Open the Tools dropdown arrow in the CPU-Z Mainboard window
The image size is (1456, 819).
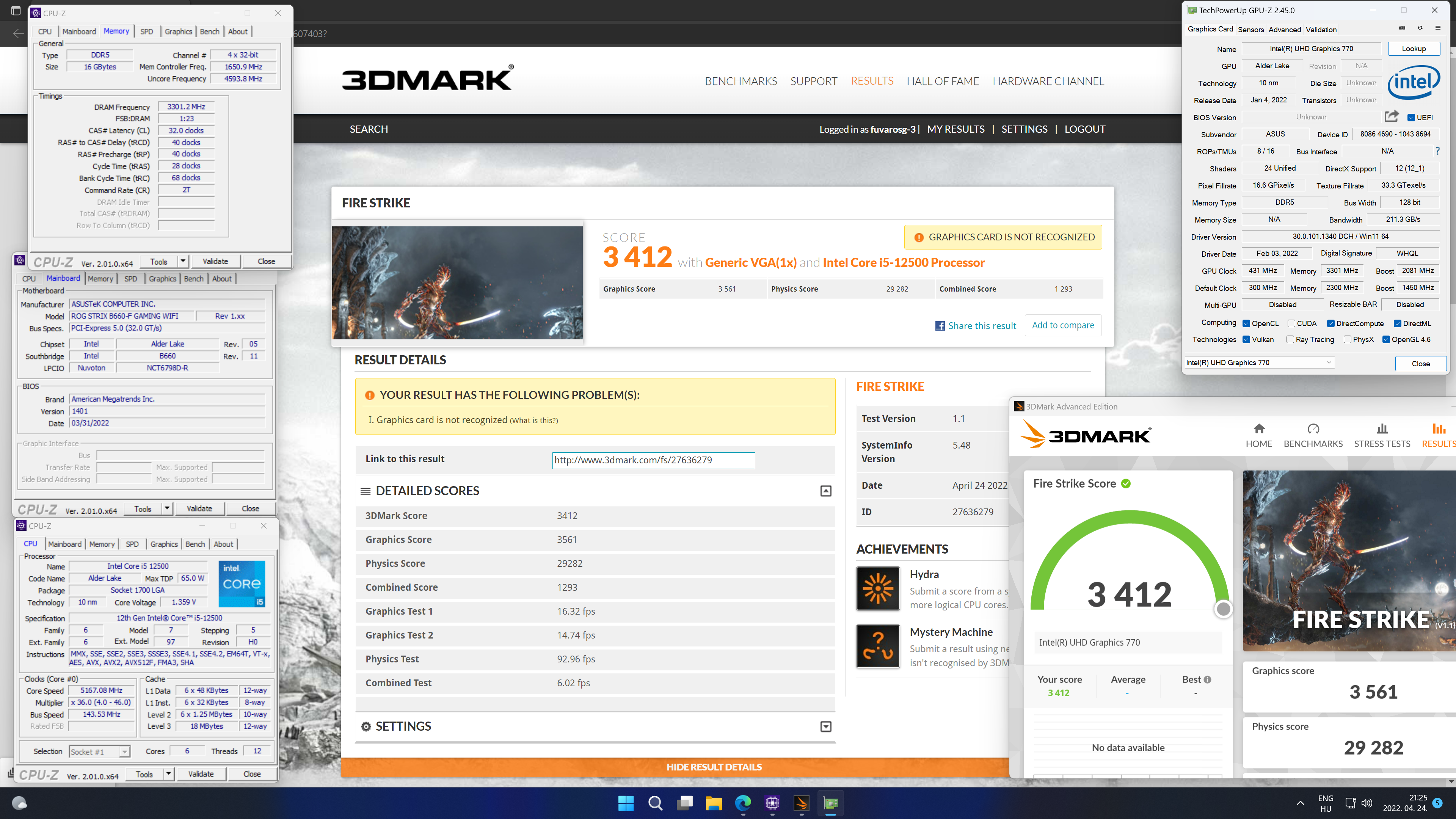(x=167, y=508)
